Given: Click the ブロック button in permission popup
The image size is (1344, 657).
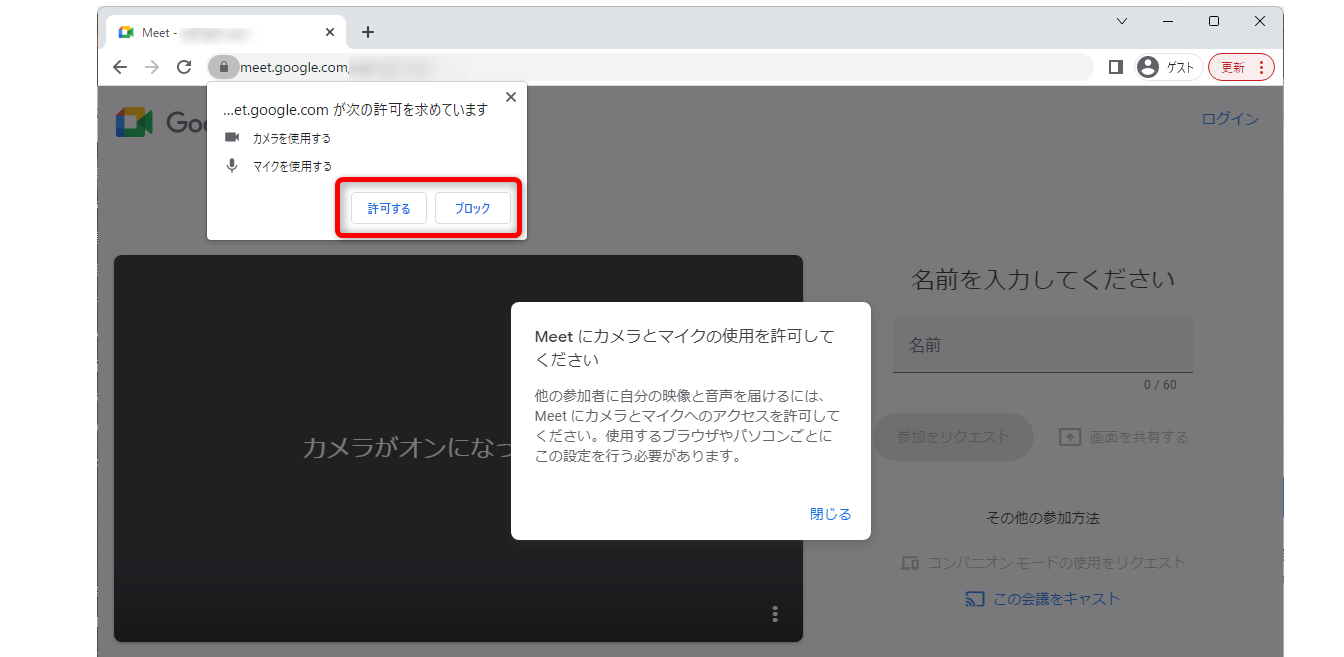Looking at the screenshot, I should 472,208.
